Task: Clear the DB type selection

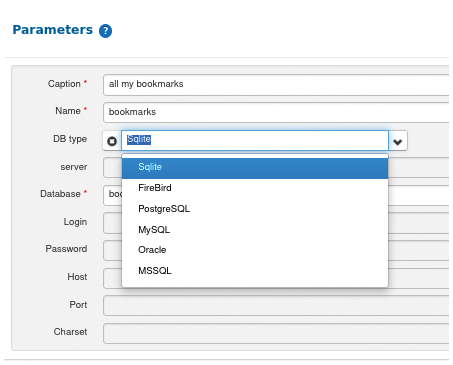Action: click(x=112, y=141)
